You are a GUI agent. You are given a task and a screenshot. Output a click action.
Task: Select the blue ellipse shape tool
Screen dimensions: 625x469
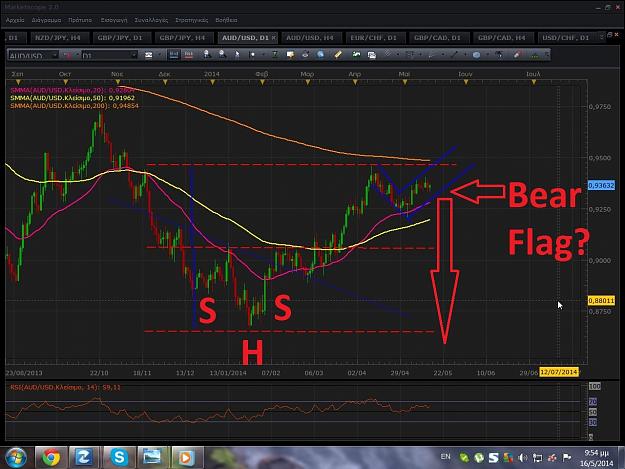tap(476, 55)
